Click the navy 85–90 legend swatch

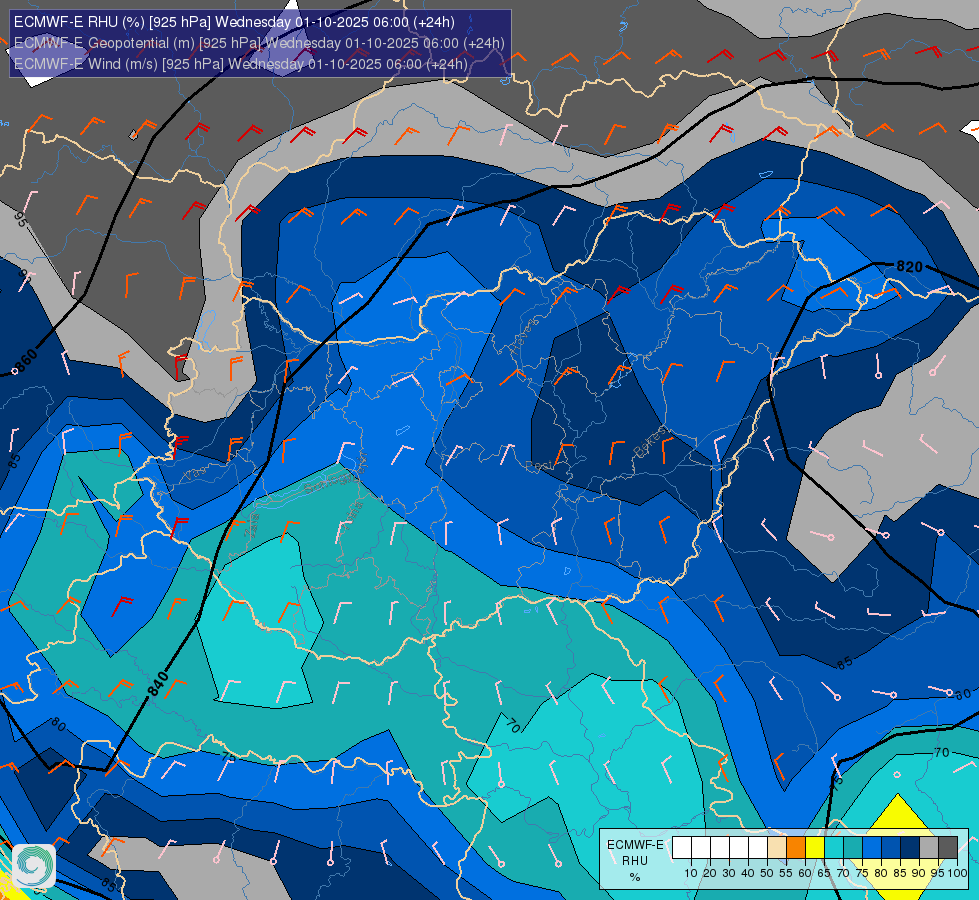click(910, 848)
